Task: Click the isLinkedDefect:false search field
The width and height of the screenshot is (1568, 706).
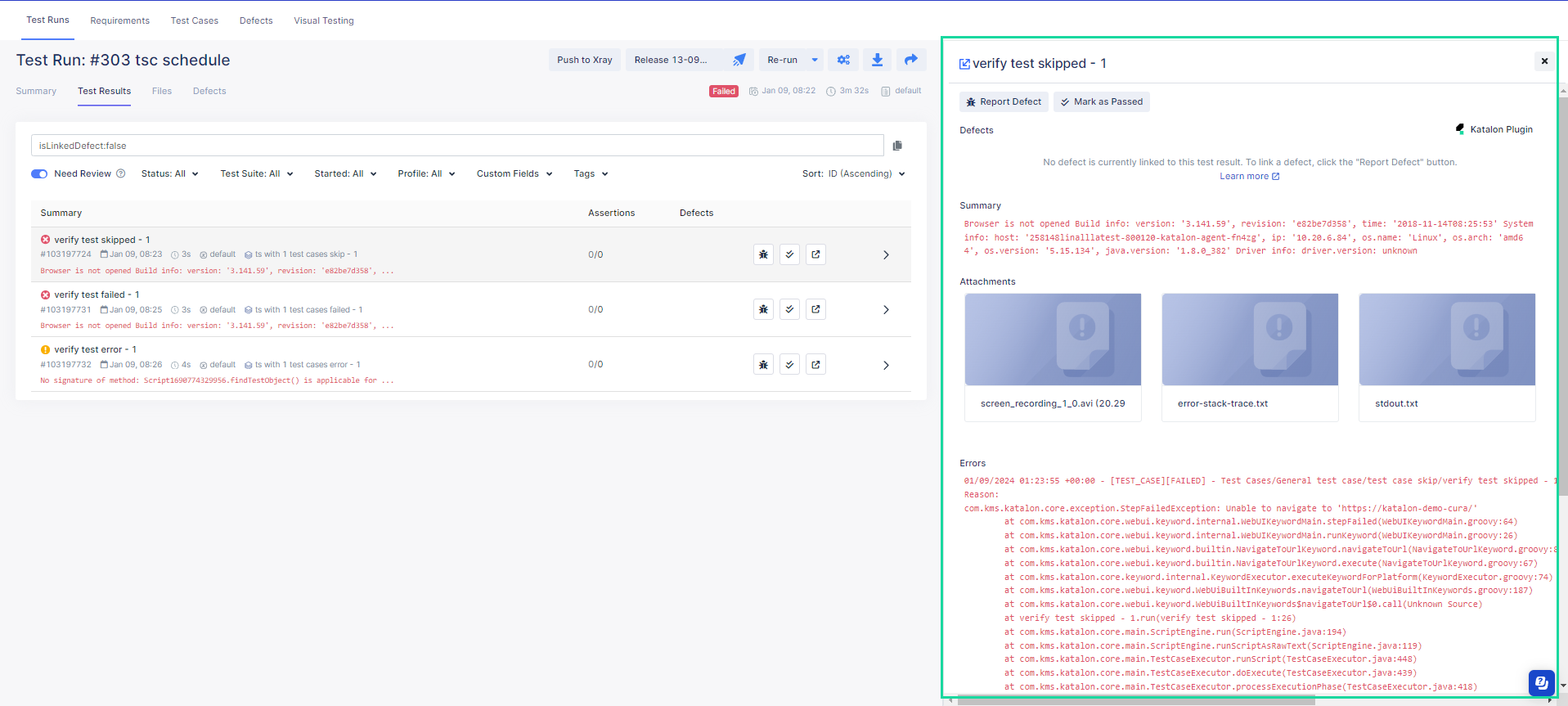Action: pos(457,146)
